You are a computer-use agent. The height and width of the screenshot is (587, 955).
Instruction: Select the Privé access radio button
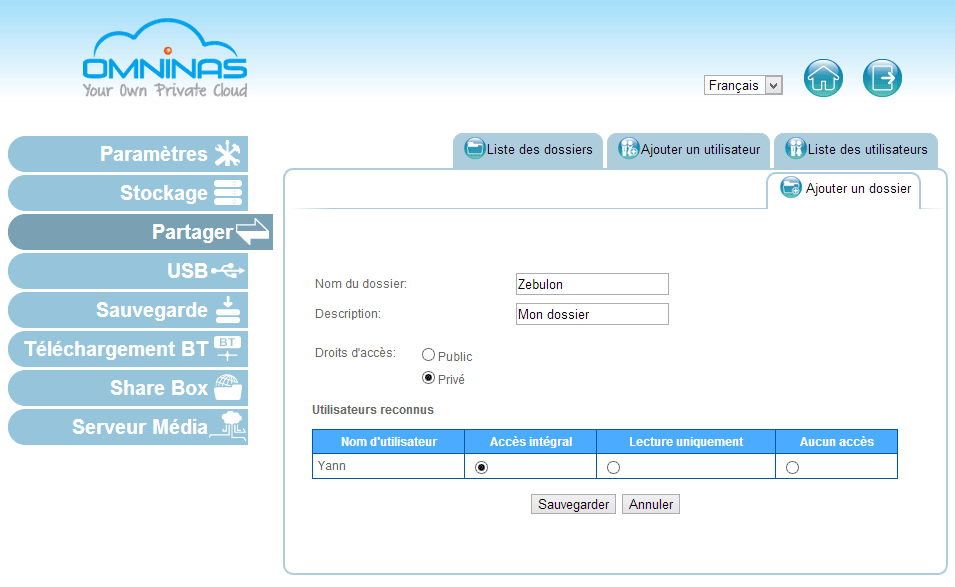pyautogui.click(x=428, y=378)
